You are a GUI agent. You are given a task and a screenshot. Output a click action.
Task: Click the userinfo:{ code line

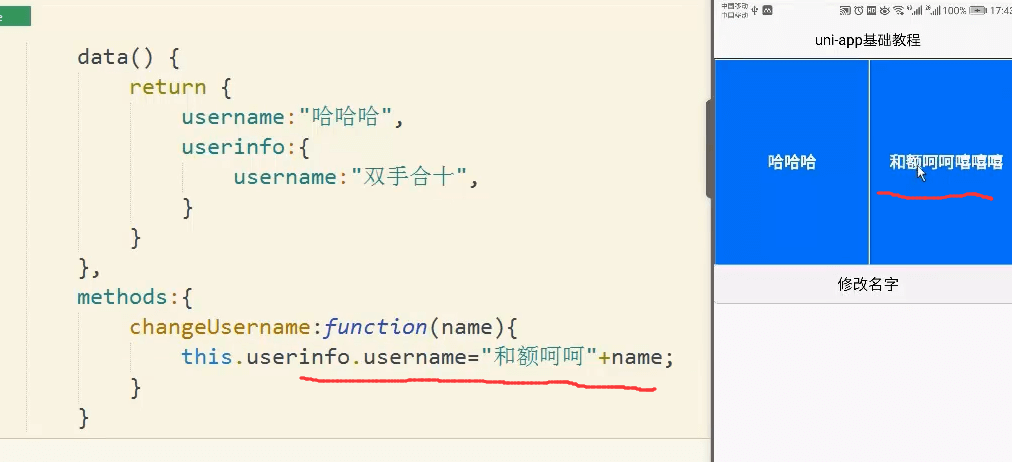tap(246, 147)
